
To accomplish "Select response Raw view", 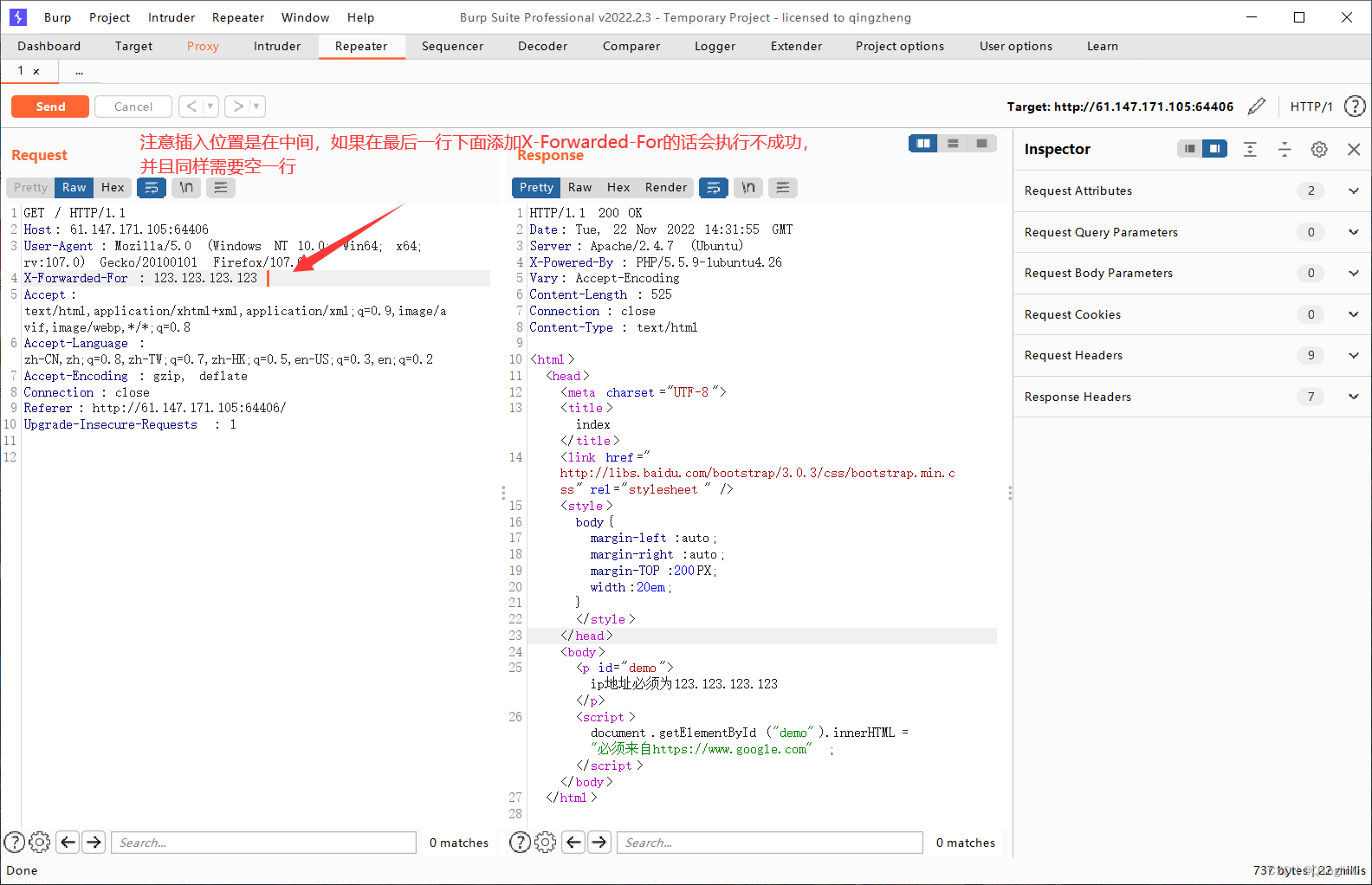I will [x=580, y=187].
